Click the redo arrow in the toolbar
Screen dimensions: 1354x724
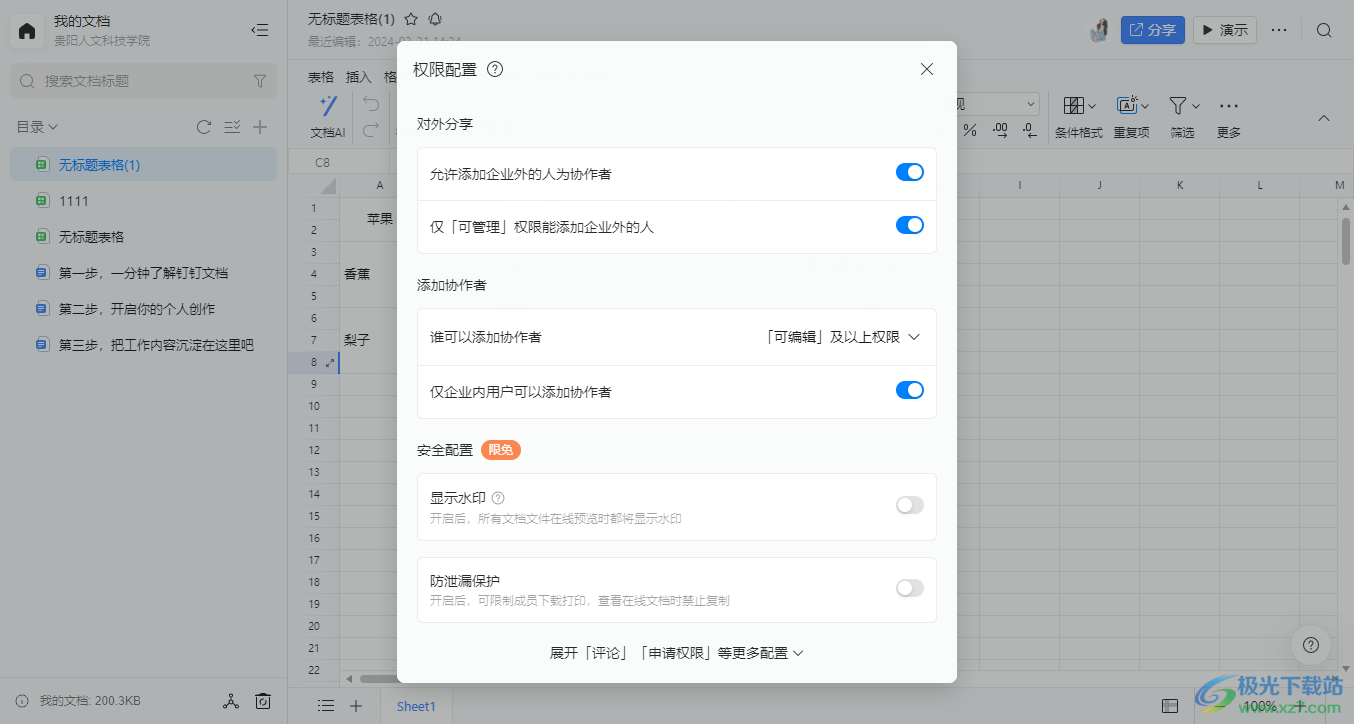[370, 129]
